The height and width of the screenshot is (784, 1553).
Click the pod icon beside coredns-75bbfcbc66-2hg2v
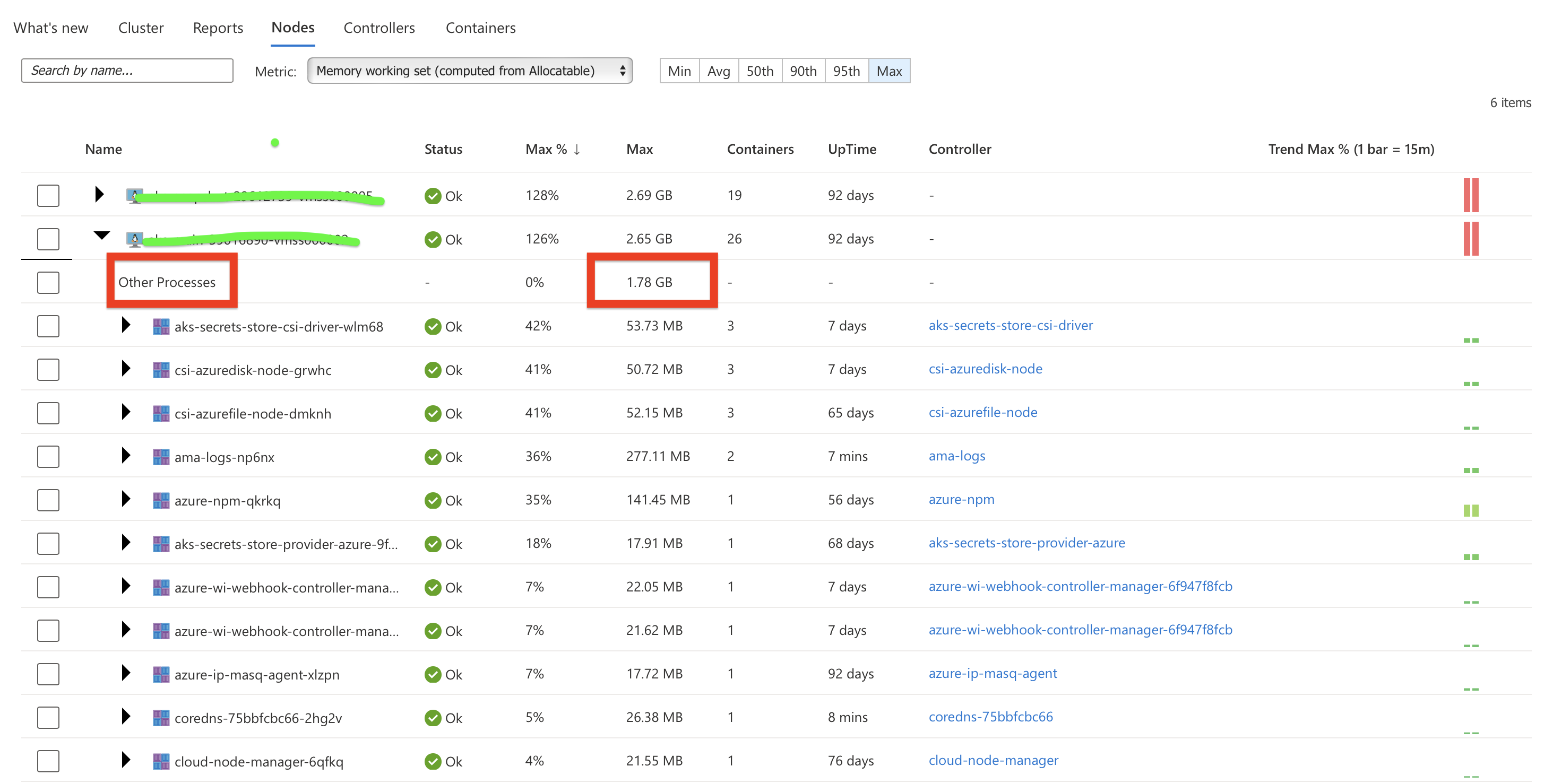tap(161, 717)
